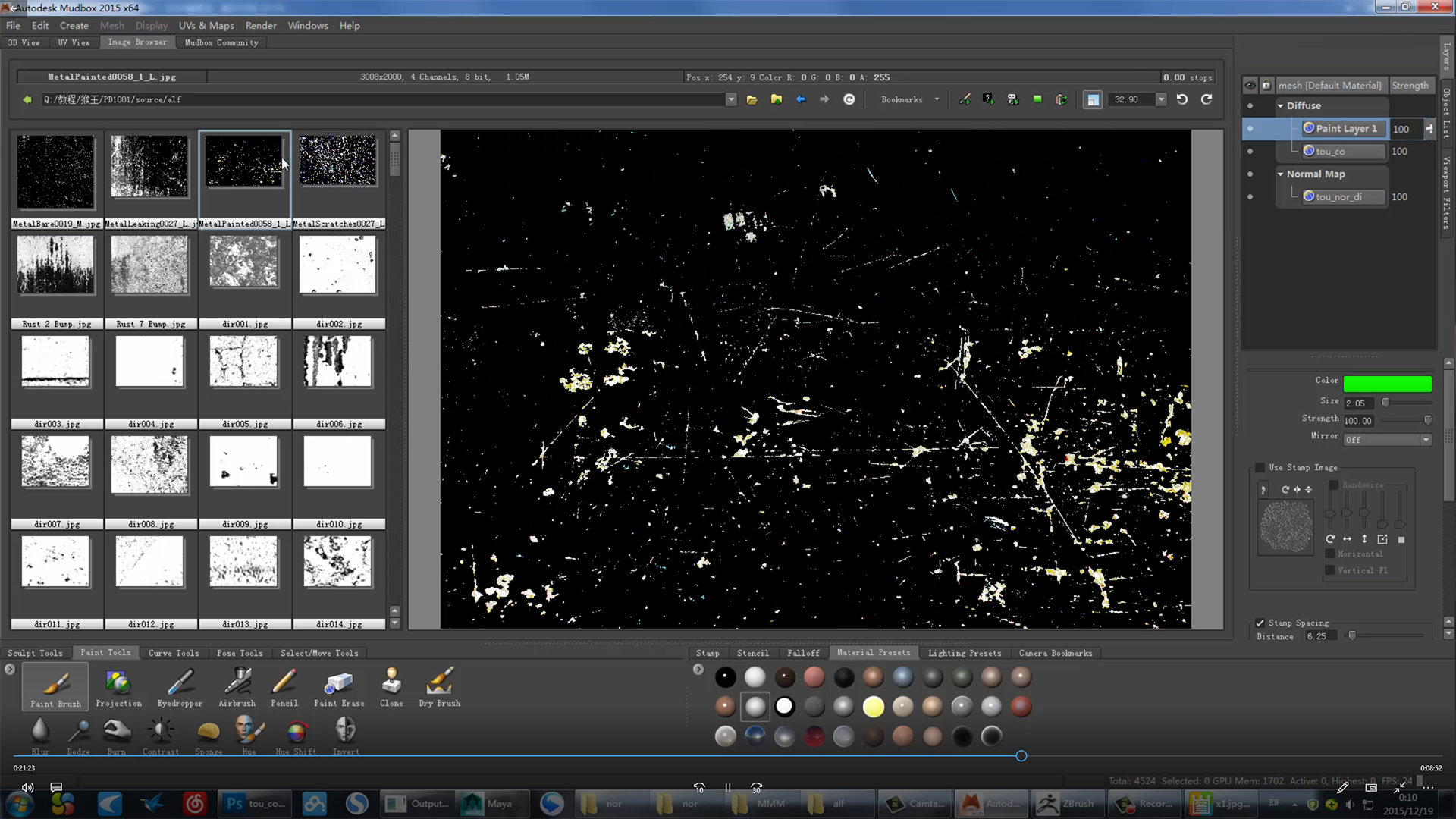Collapse the Diffuse channel group

pyautogui.click(x=1280, y=106)
